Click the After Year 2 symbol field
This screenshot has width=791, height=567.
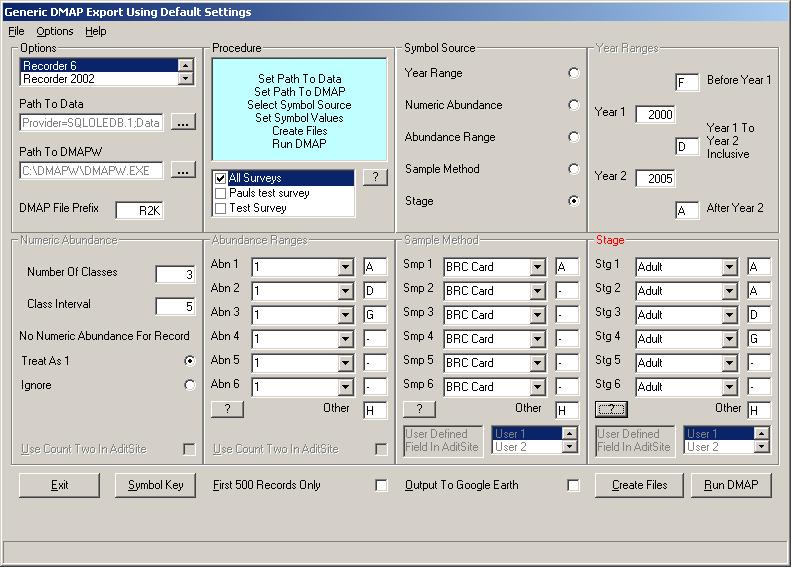[x=687, y=210]
